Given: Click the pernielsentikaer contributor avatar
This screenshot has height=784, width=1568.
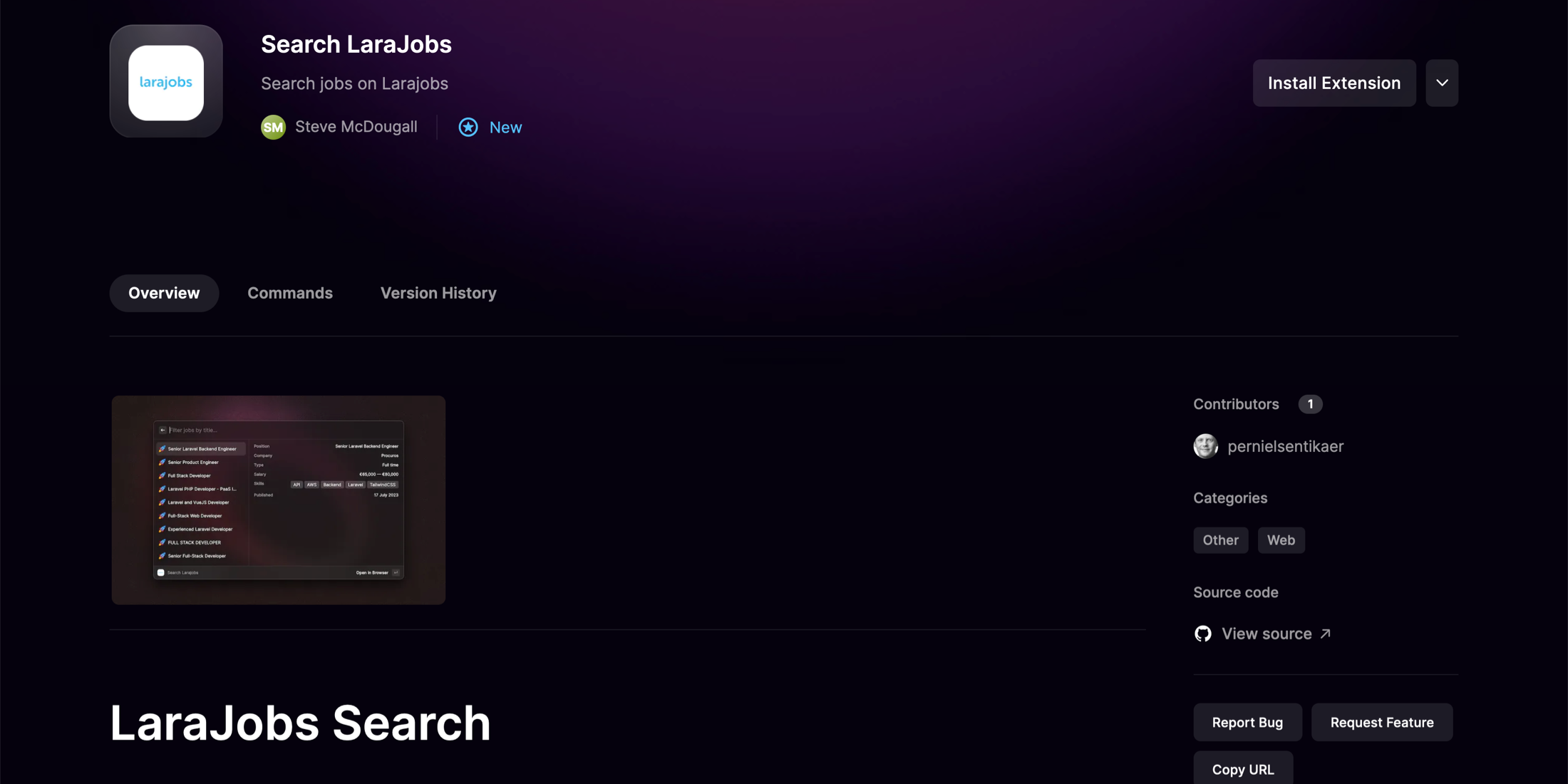Looking at the screenshot, I should coord(1206,446).
